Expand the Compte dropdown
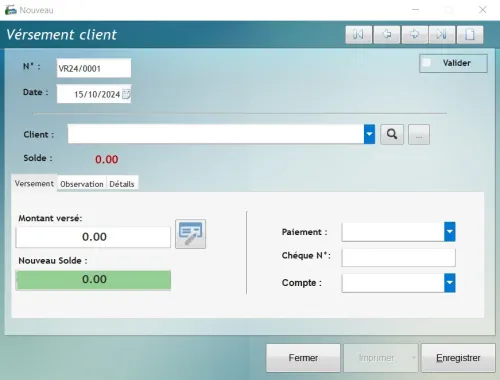 click(x=450, y=283)
